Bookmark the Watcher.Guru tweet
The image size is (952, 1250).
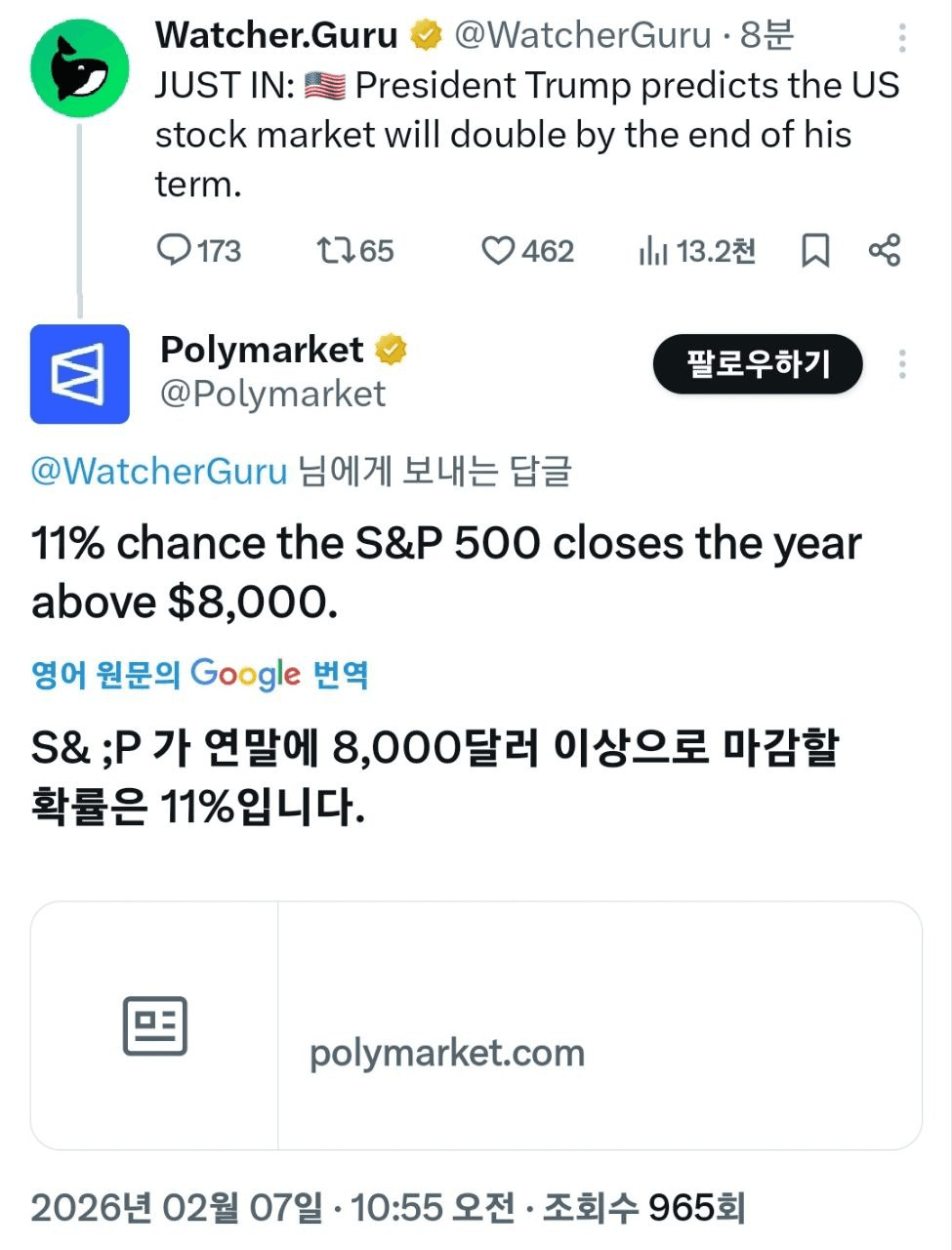coord(814,251)
